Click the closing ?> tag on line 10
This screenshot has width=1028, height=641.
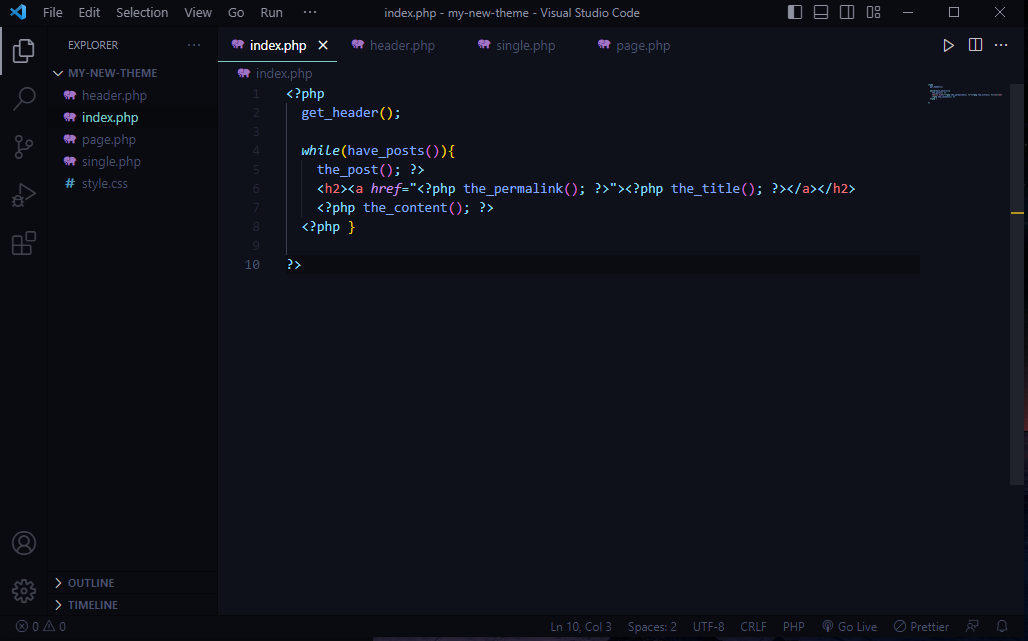[x=294, y=265]
